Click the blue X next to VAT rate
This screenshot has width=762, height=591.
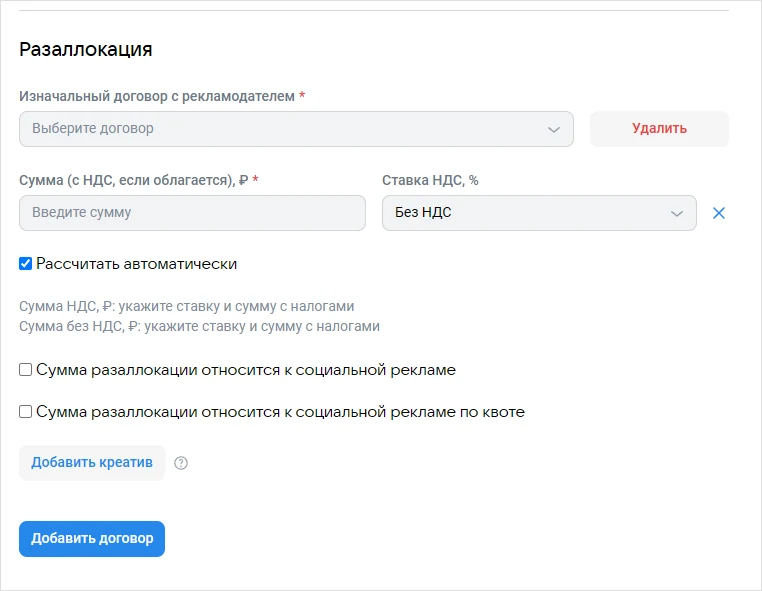(719, 213)
